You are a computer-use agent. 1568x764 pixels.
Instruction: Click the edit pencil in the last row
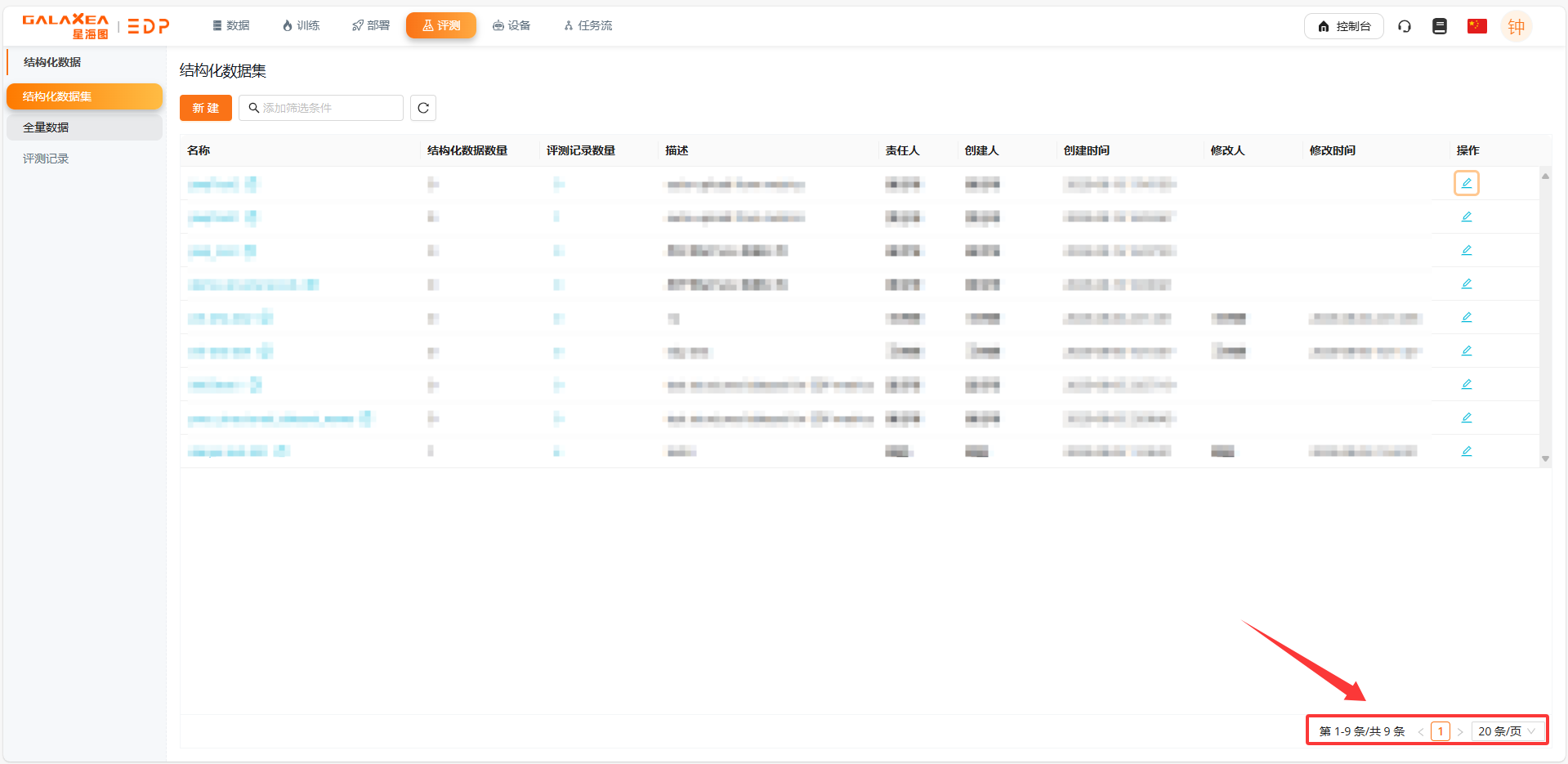(x=1467, y=451)
